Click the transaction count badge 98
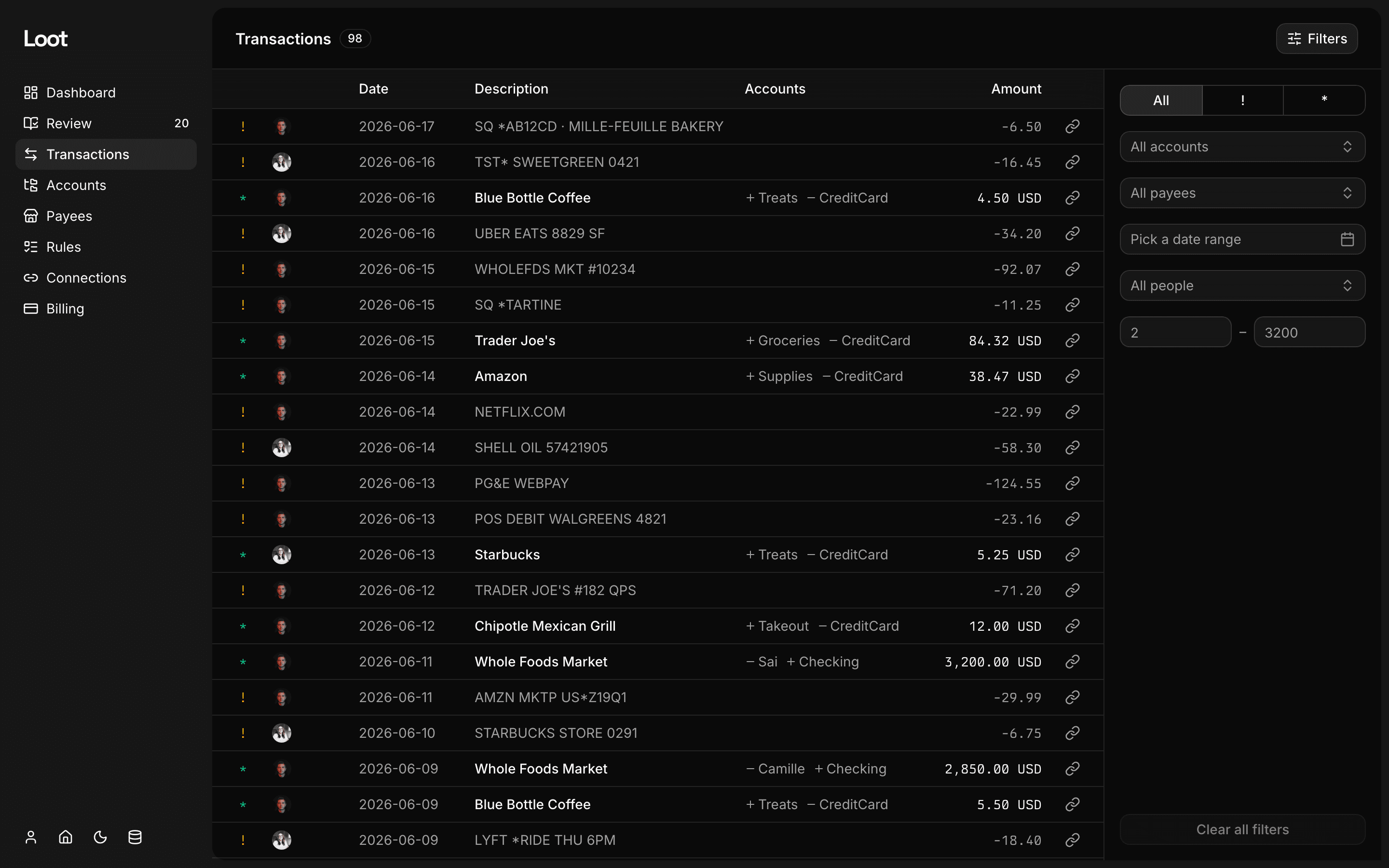The image size is (1389, 868). click(x=354, y=39)
